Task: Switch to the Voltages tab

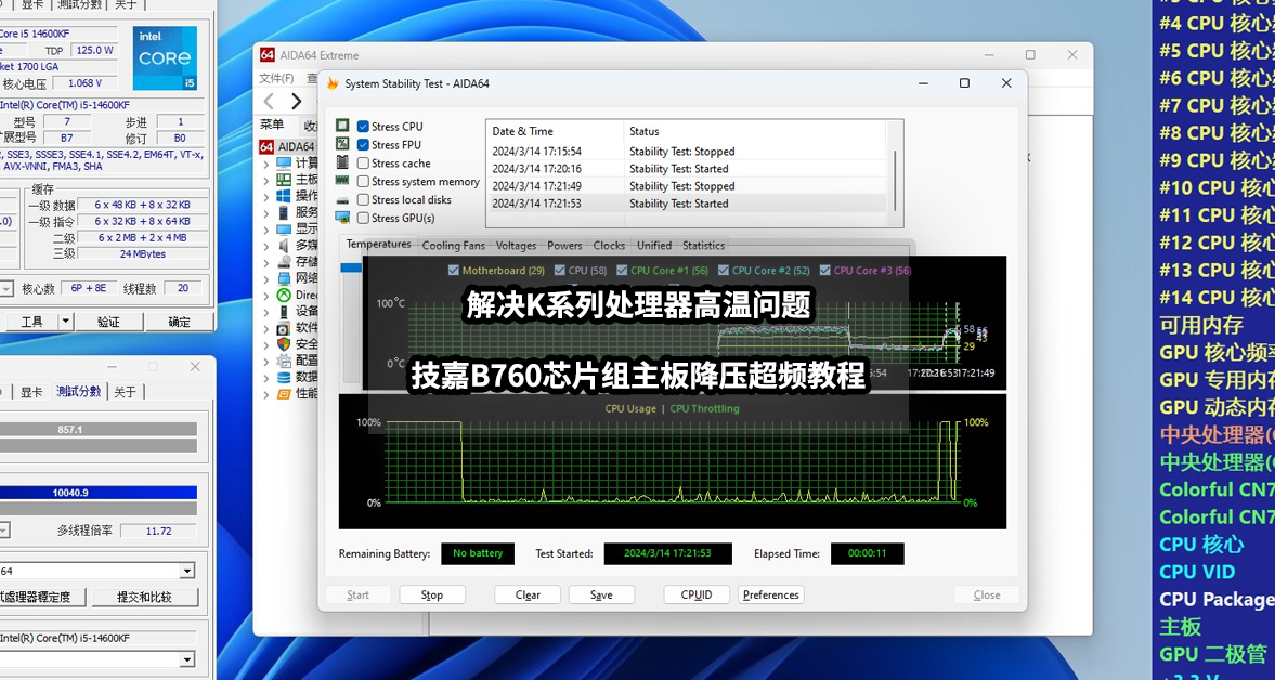Action: (516, 245)
